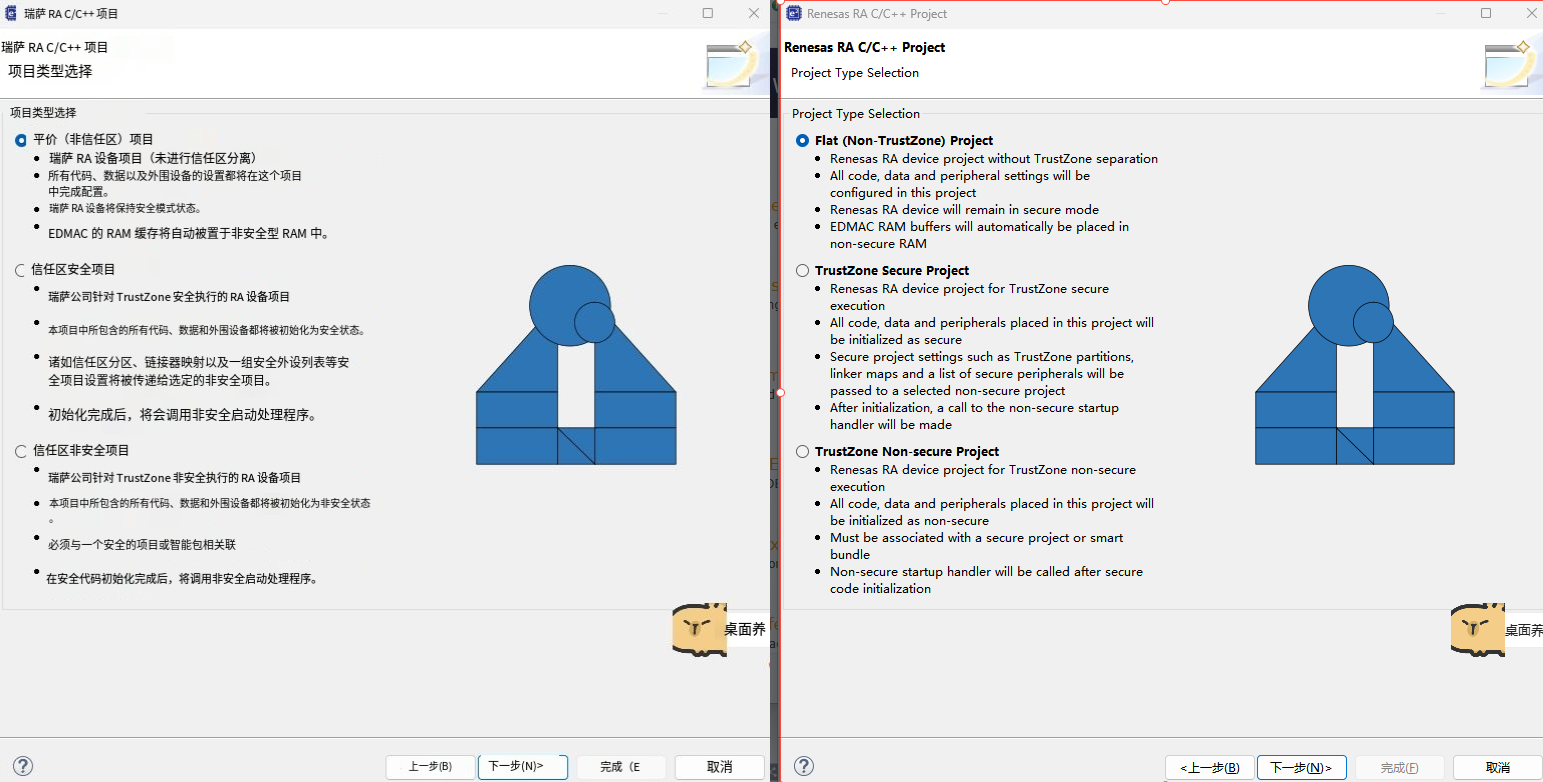
Task: Click the capybara desktop pet over the Chinese dialog
Action: click(x=699, y=630)
